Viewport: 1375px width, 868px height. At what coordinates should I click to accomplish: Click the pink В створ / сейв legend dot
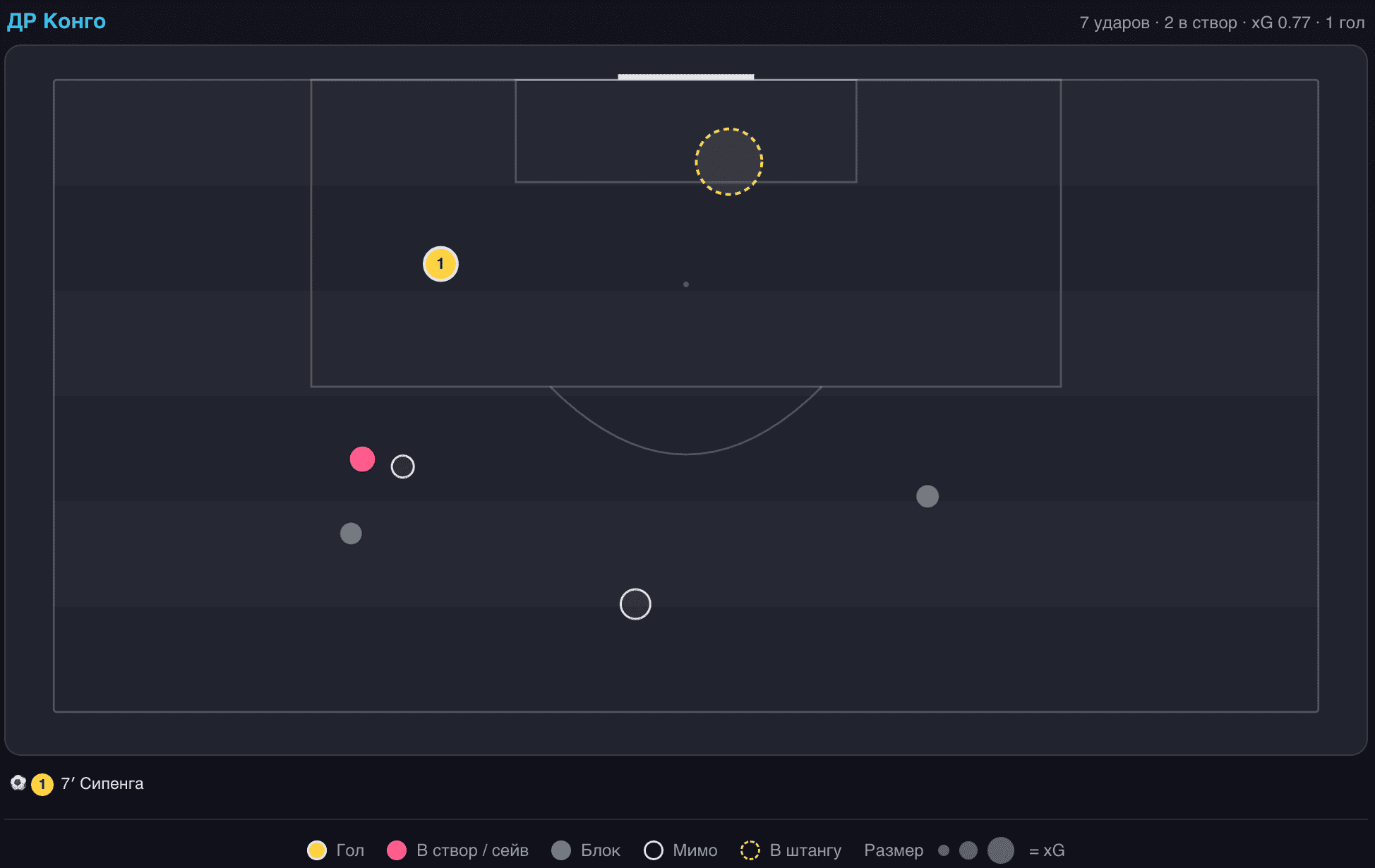[397, 850]
